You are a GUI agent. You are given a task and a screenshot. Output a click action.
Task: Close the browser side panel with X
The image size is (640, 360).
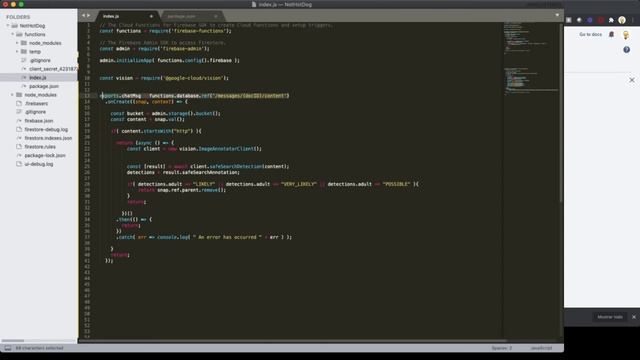632,80
